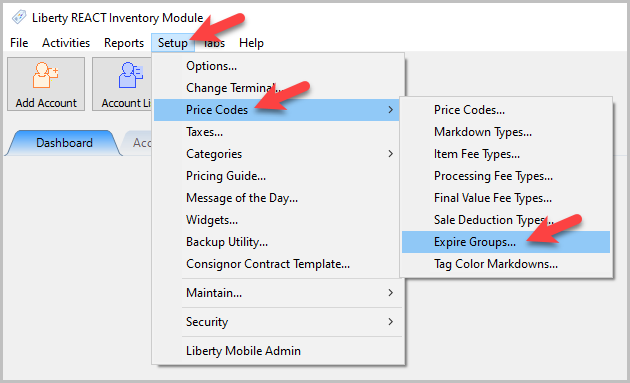Select Price Codes... in submenu
The height and width of the screenshot is (383, 630).
point(506,110)
